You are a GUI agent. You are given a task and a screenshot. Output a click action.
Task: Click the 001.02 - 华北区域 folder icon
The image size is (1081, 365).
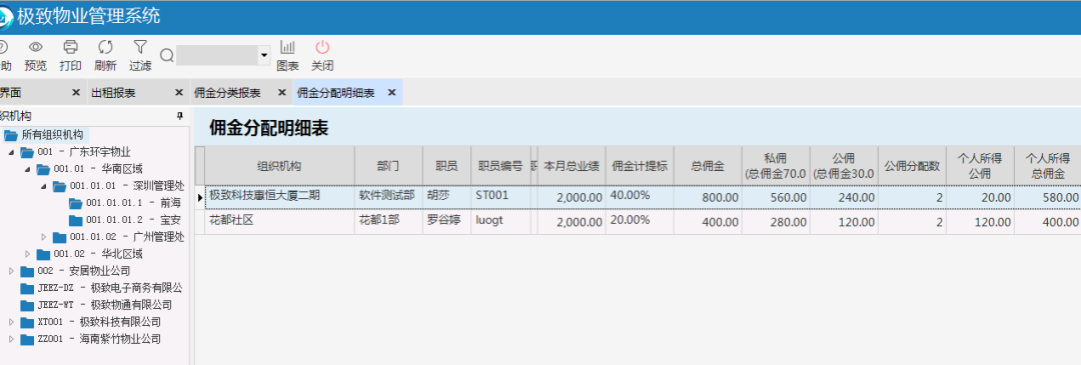(43, 255)
